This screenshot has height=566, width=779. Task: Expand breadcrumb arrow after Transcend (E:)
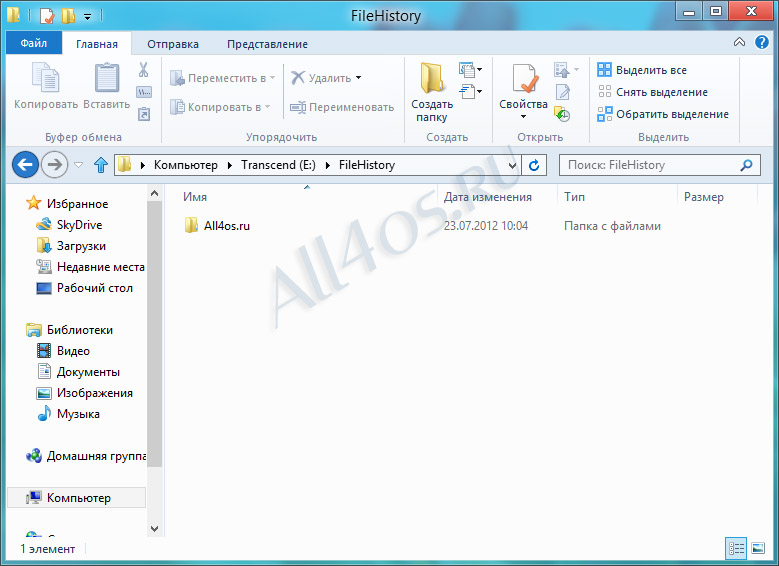click(x=327, y=165)
